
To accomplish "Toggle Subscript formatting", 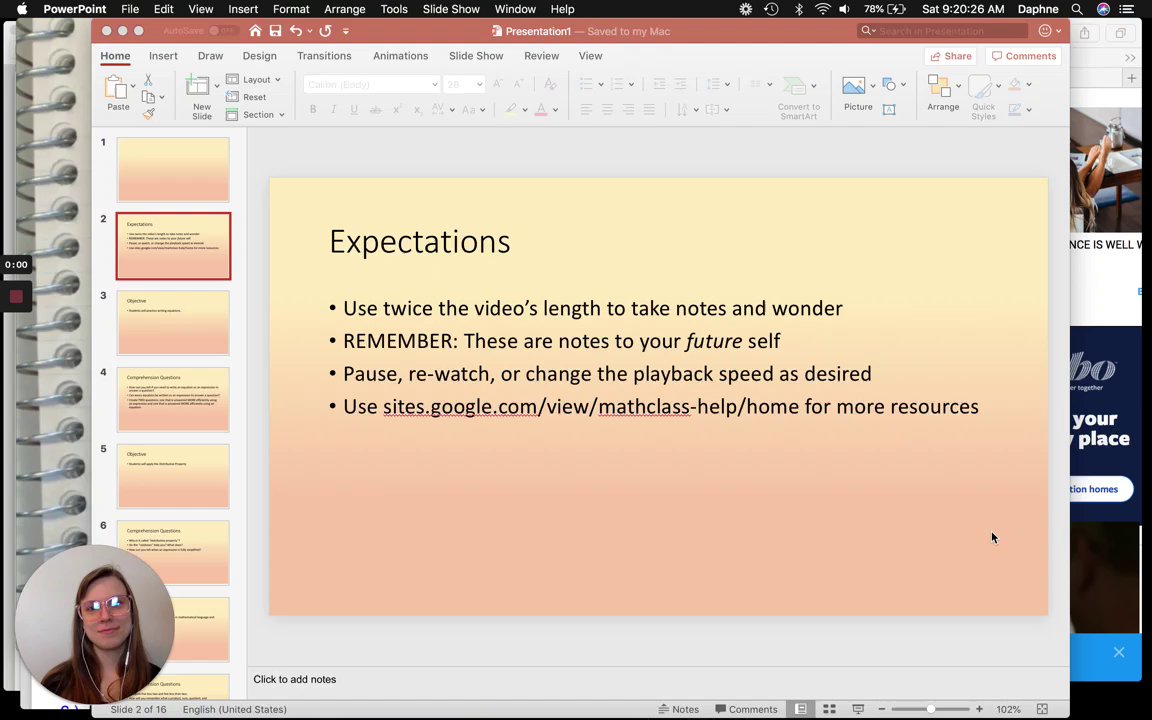I will pyautogui.click(x=417, y=109).
